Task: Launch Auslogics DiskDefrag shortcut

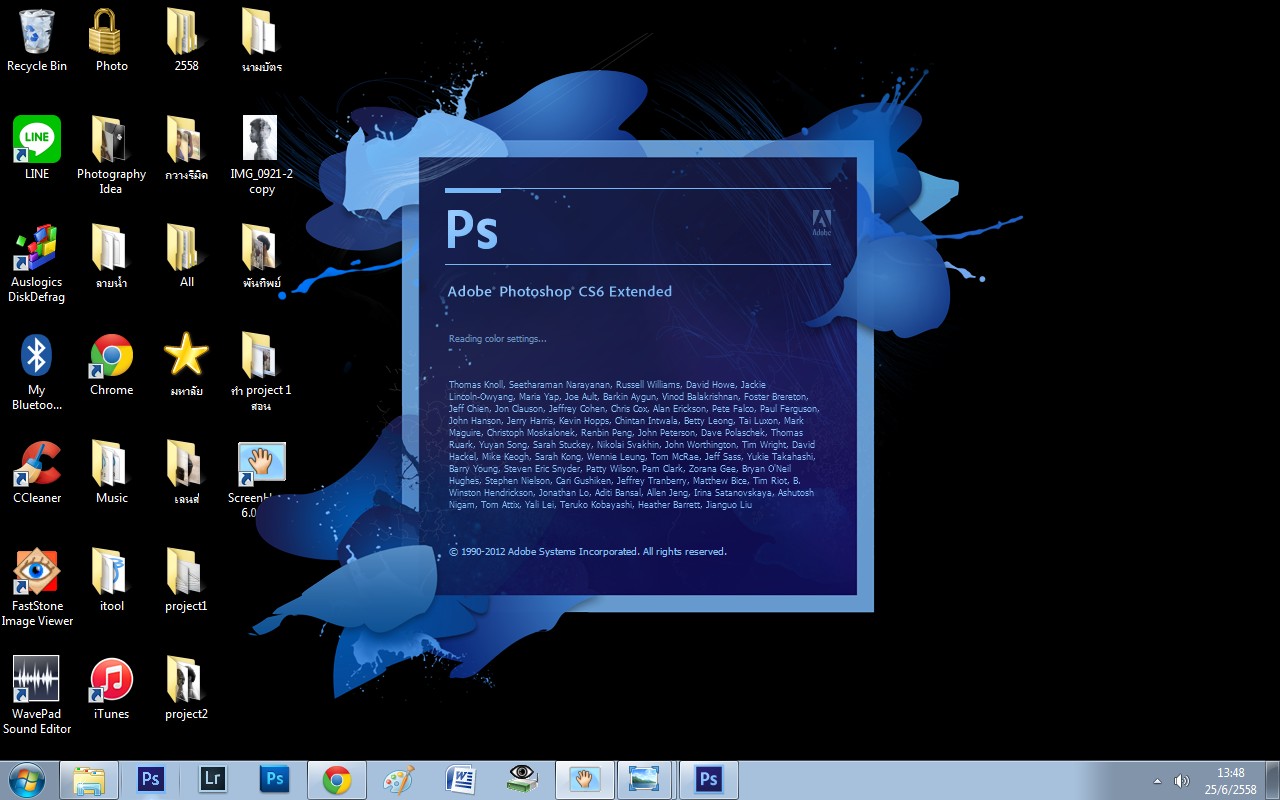Action: pos(37,263)
